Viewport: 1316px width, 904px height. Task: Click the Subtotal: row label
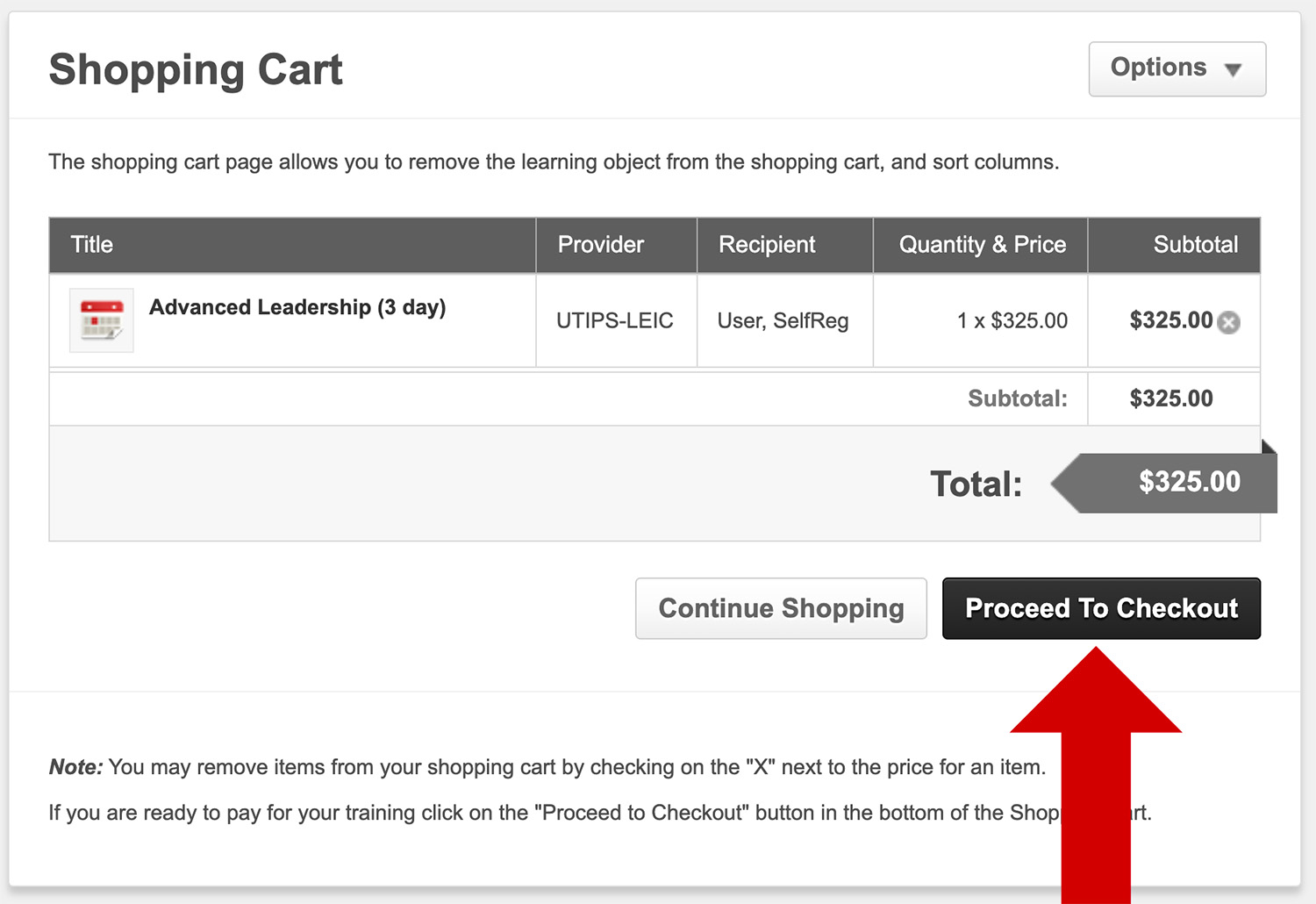[1018, 398]
